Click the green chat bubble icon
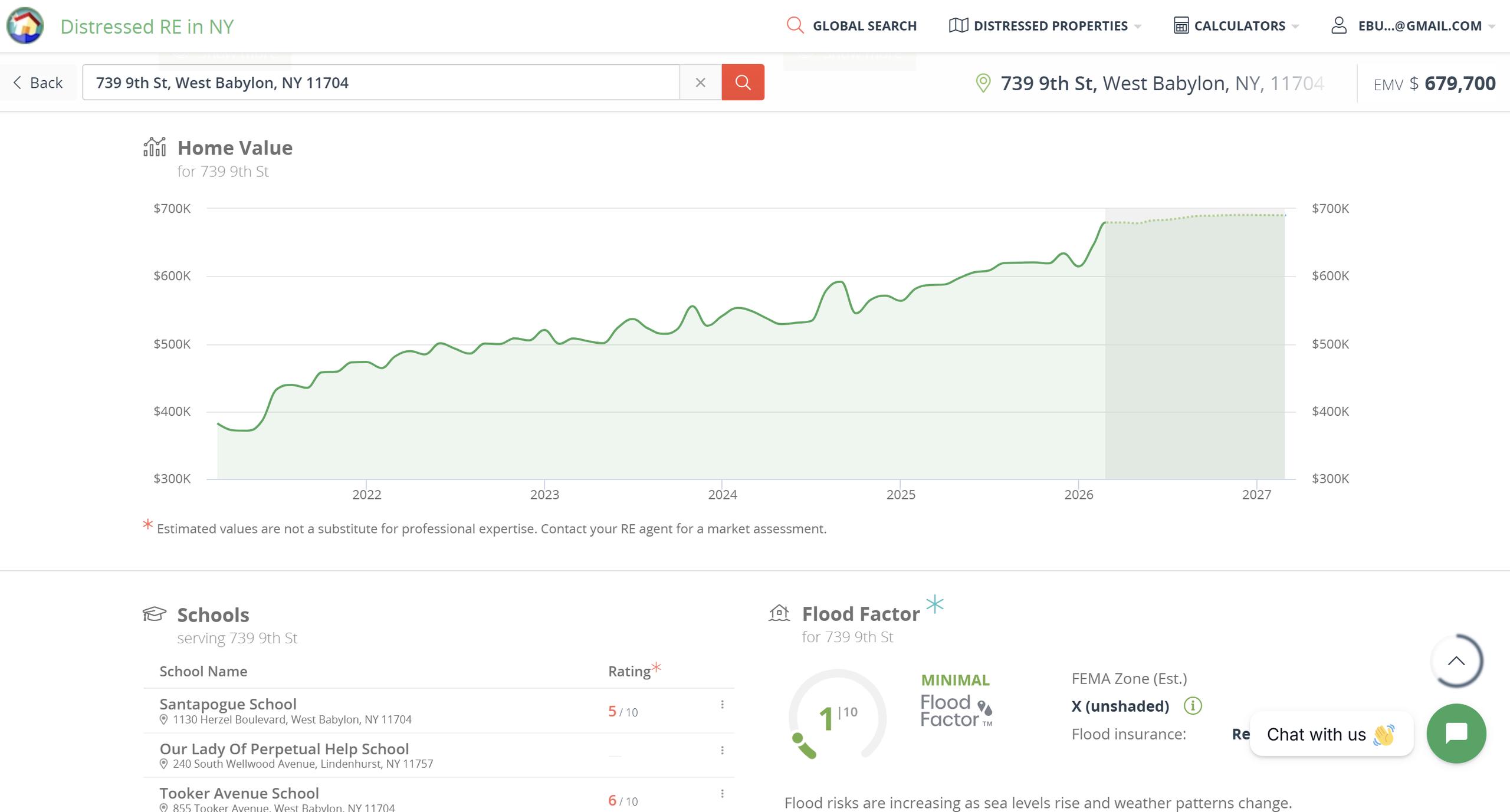 pos(1456,733)
